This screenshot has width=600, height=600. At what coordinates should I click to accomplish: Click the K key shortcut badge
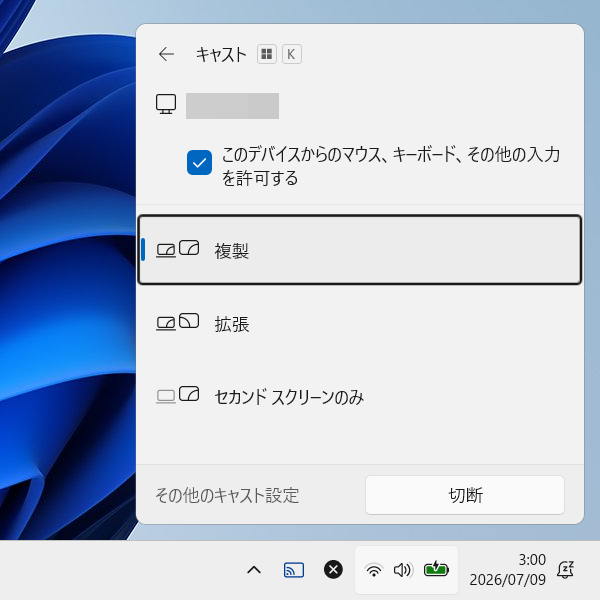coord(292,54)
